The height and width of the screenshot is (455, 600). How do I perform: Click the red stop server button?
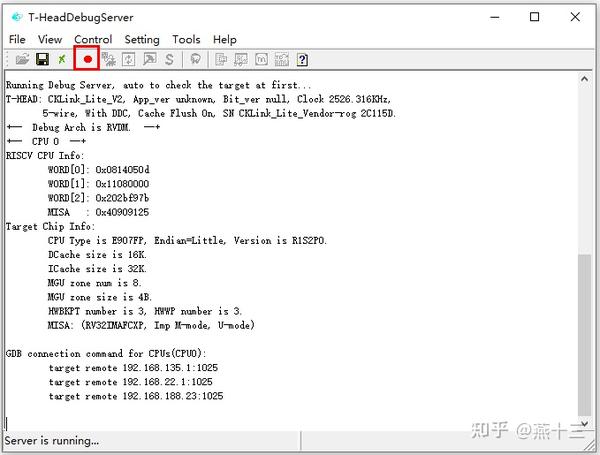(x=88, y=59)
